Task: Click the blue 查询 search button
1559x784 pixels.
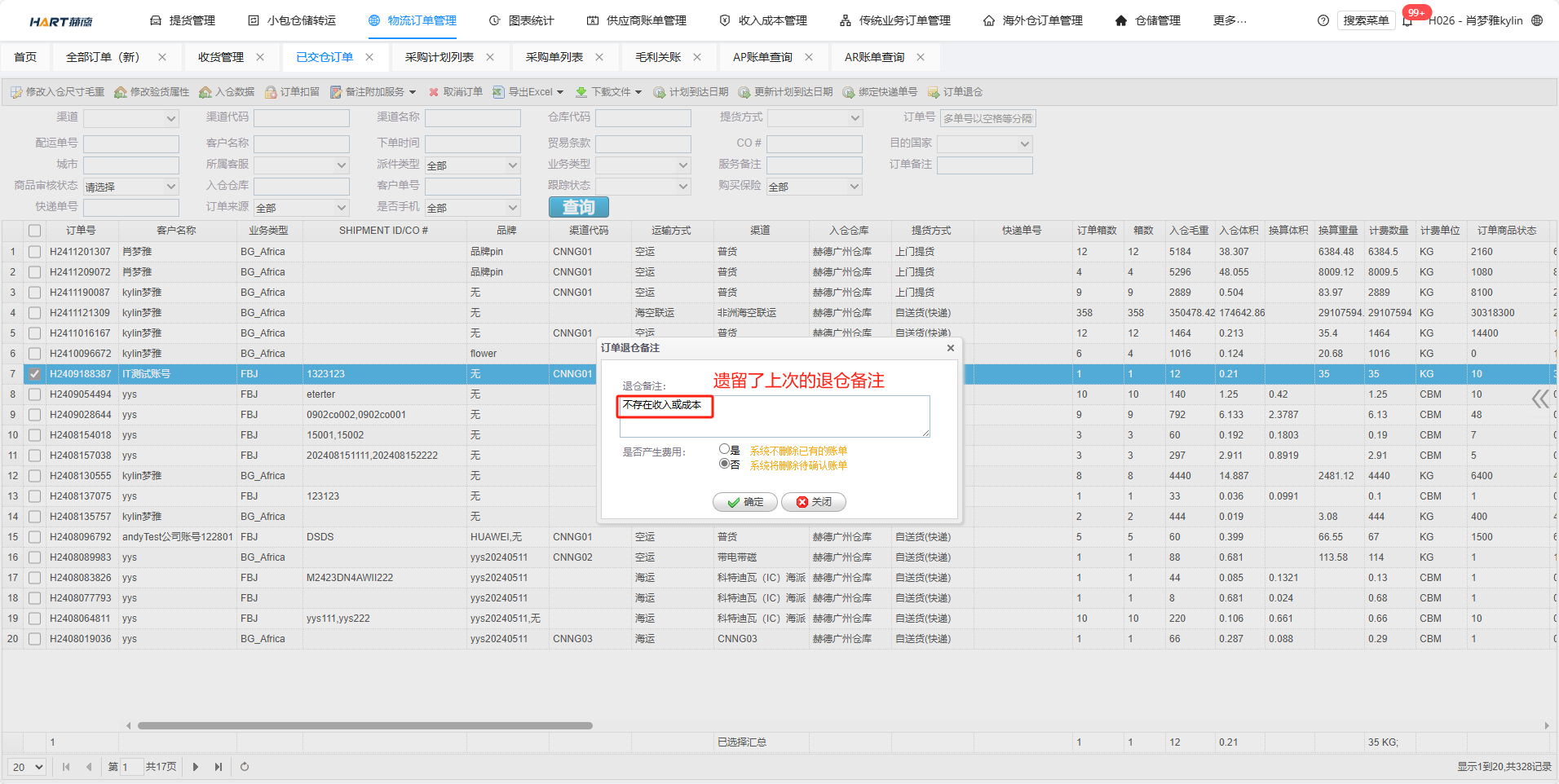Action: 578,207
